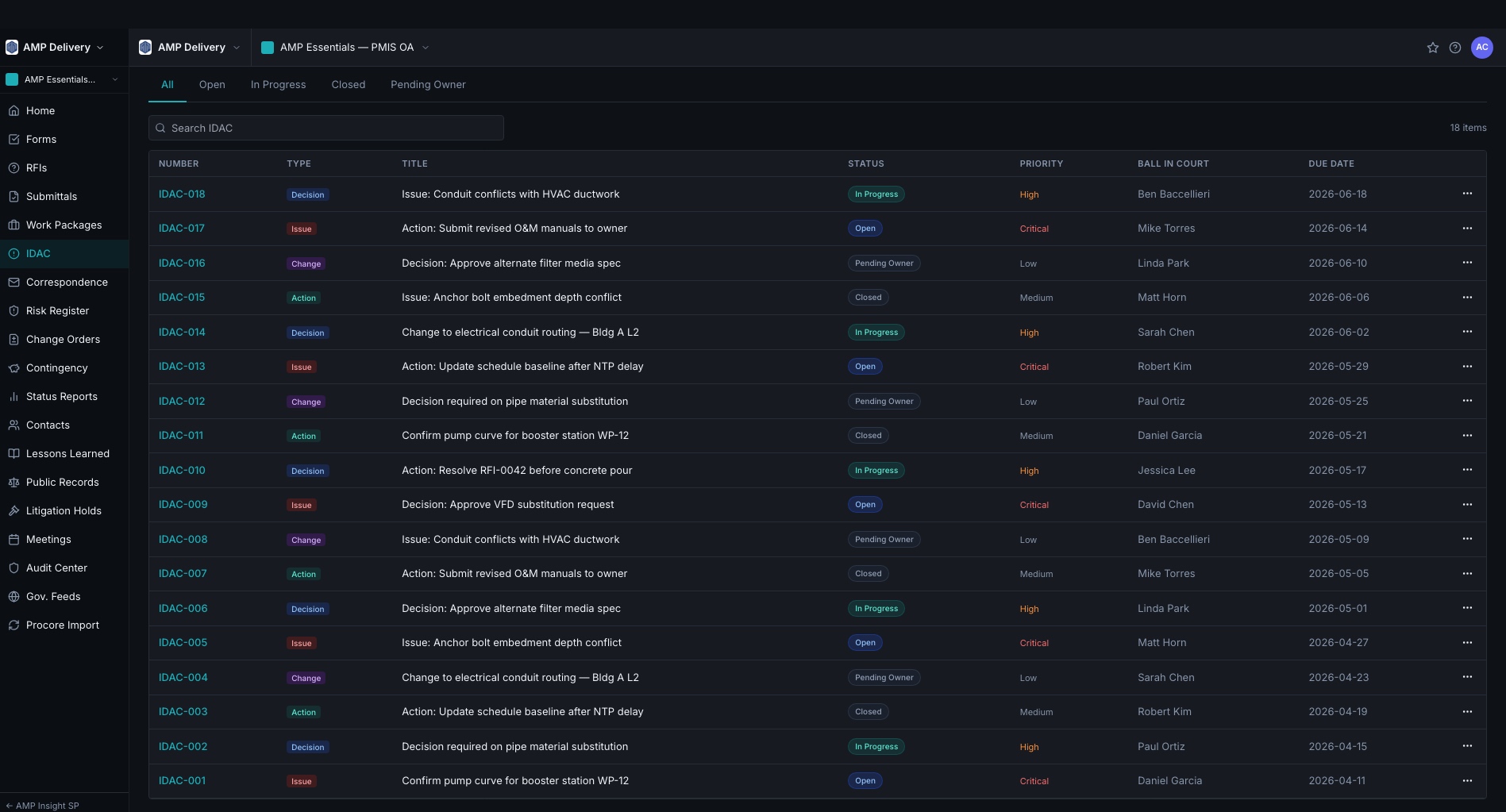
Task: Click title 'Confirm pump curve' for IDAC-011
Action: (515, 436)
